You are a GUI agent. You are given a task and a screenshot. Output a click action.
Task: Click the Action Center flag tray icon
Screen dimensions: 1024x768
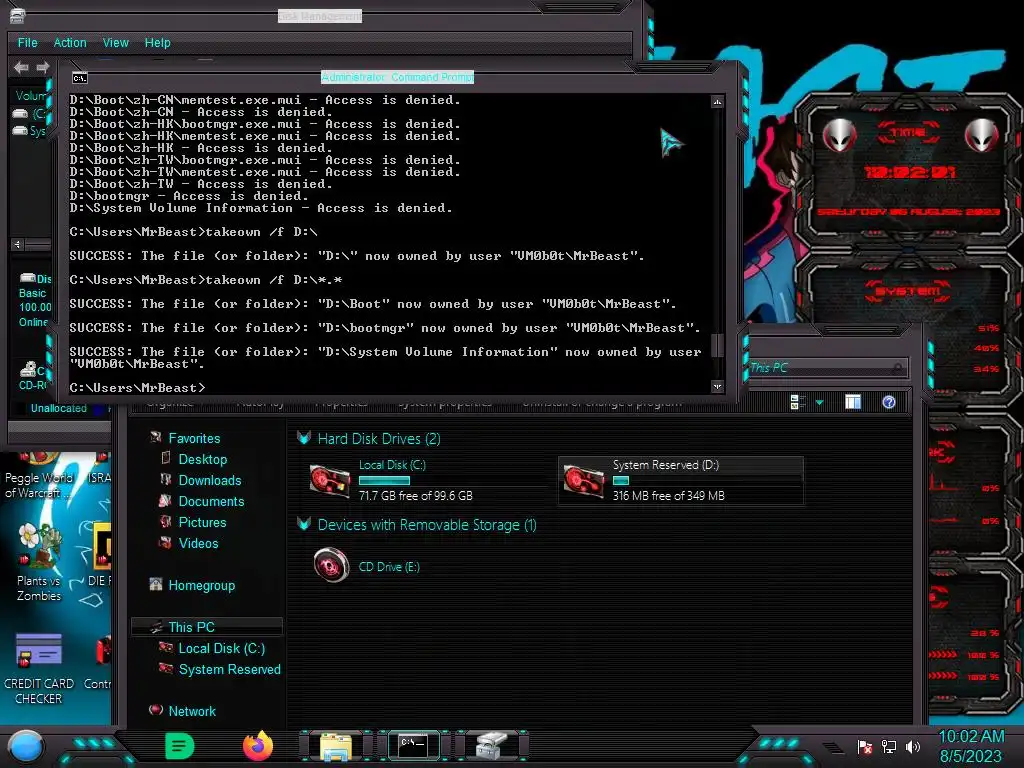click(865, 746)
